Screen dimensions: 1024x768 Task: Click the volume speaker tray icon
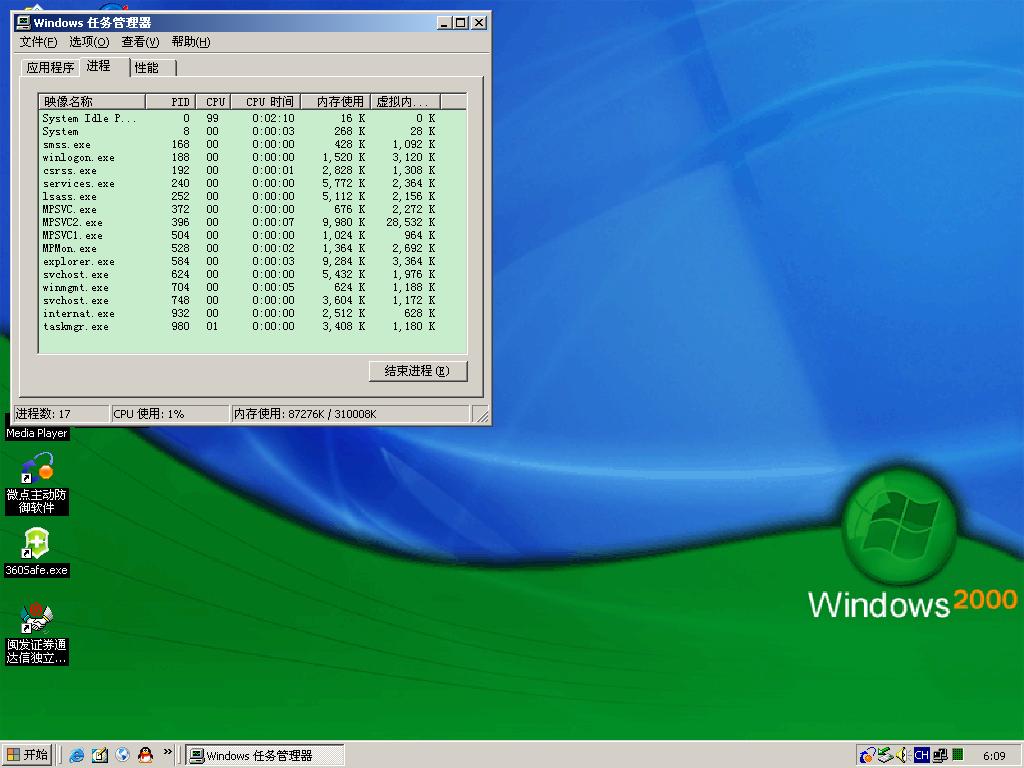(x=903, y=756)
